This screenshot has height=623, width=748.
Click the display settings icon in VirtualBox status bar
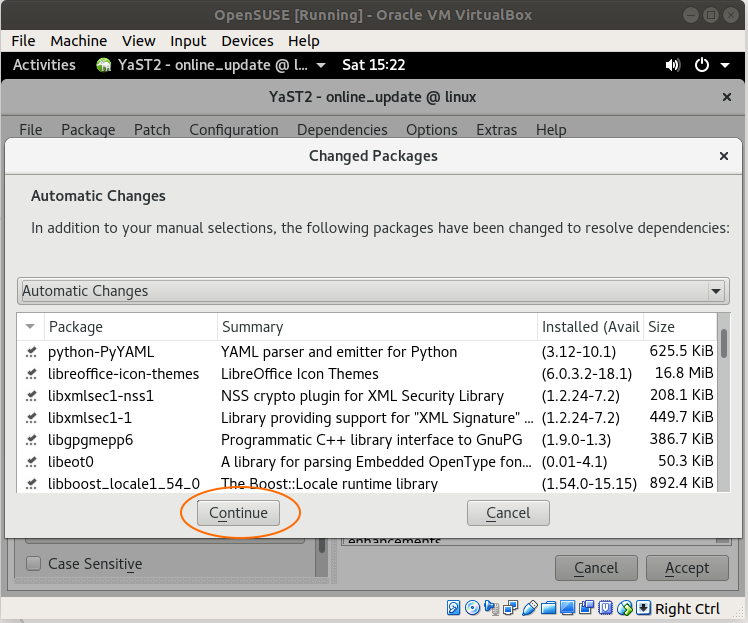point(567,608)
